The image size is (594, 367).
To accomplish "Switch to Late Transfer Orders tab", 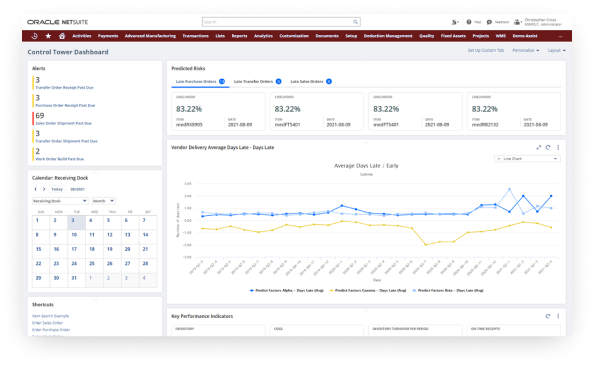I will pos(257,81).
